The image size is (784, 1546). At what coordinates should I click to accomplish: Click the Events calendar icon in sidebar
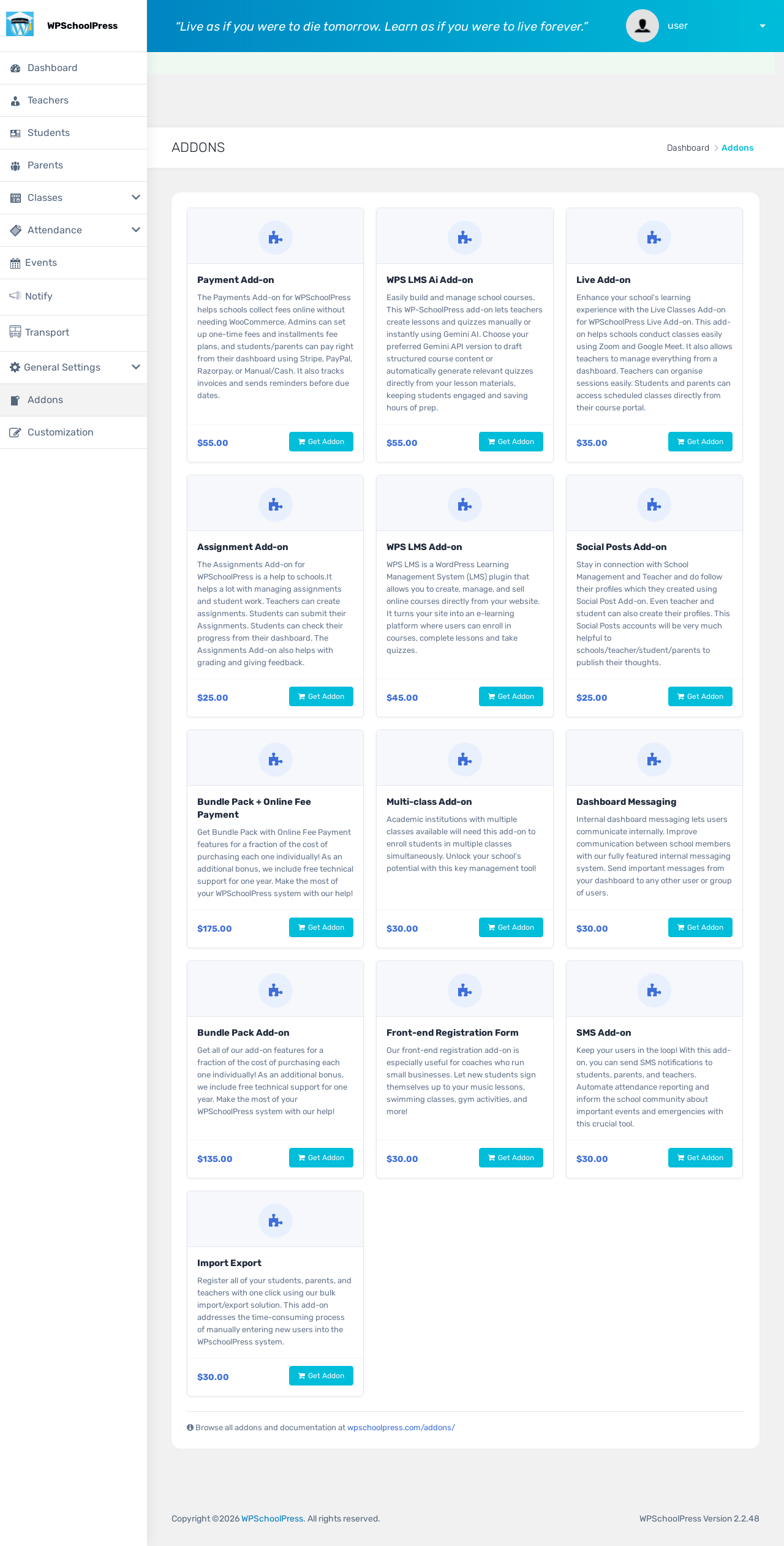[x=15, y=263]
